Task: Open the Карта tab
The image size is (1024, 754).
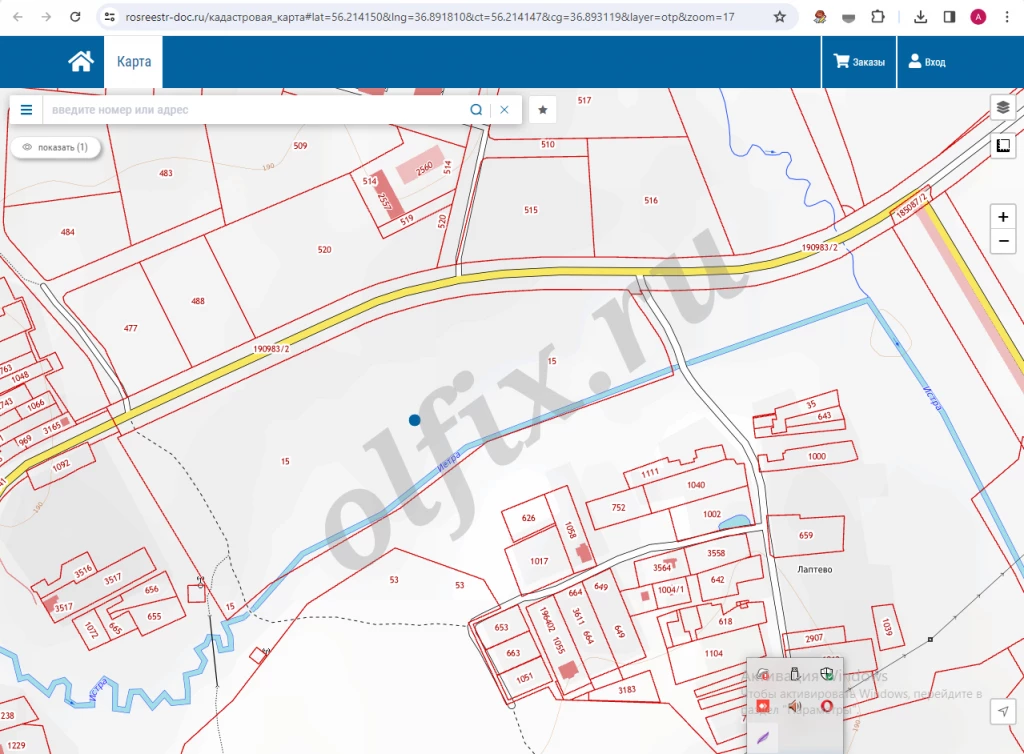Action: point(134,62)
